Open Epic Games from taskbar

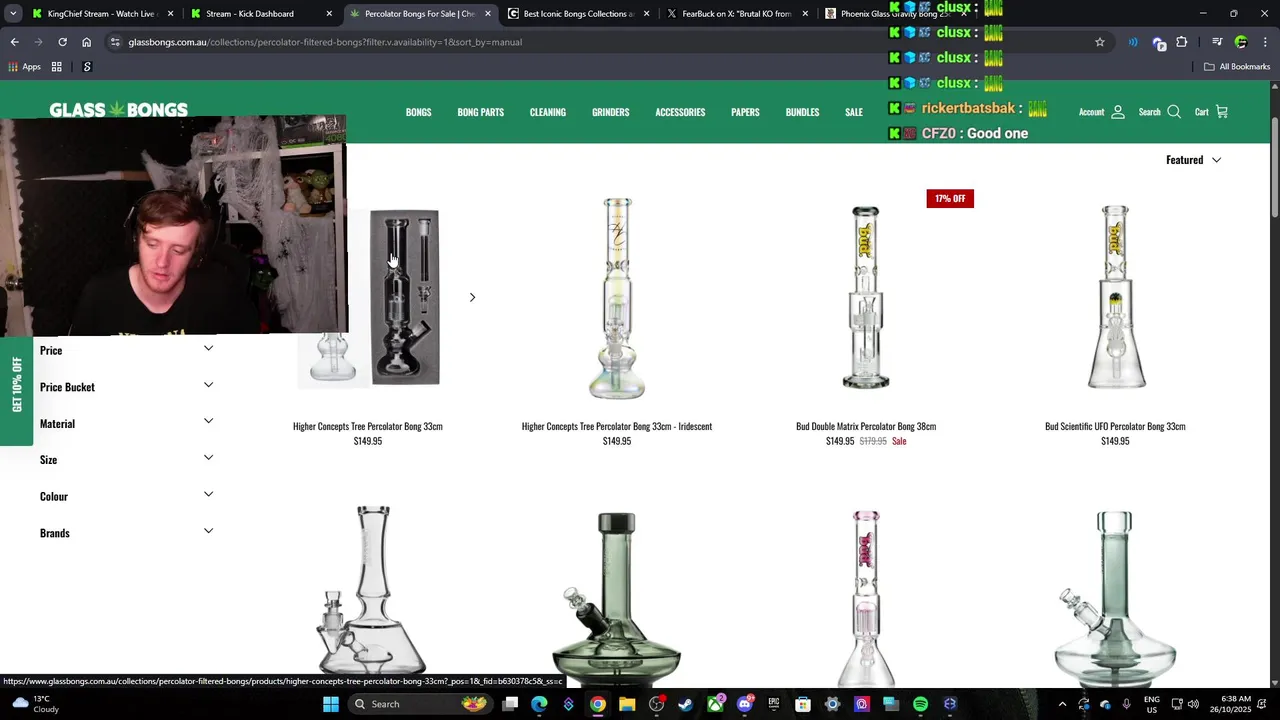coord(773,704)
